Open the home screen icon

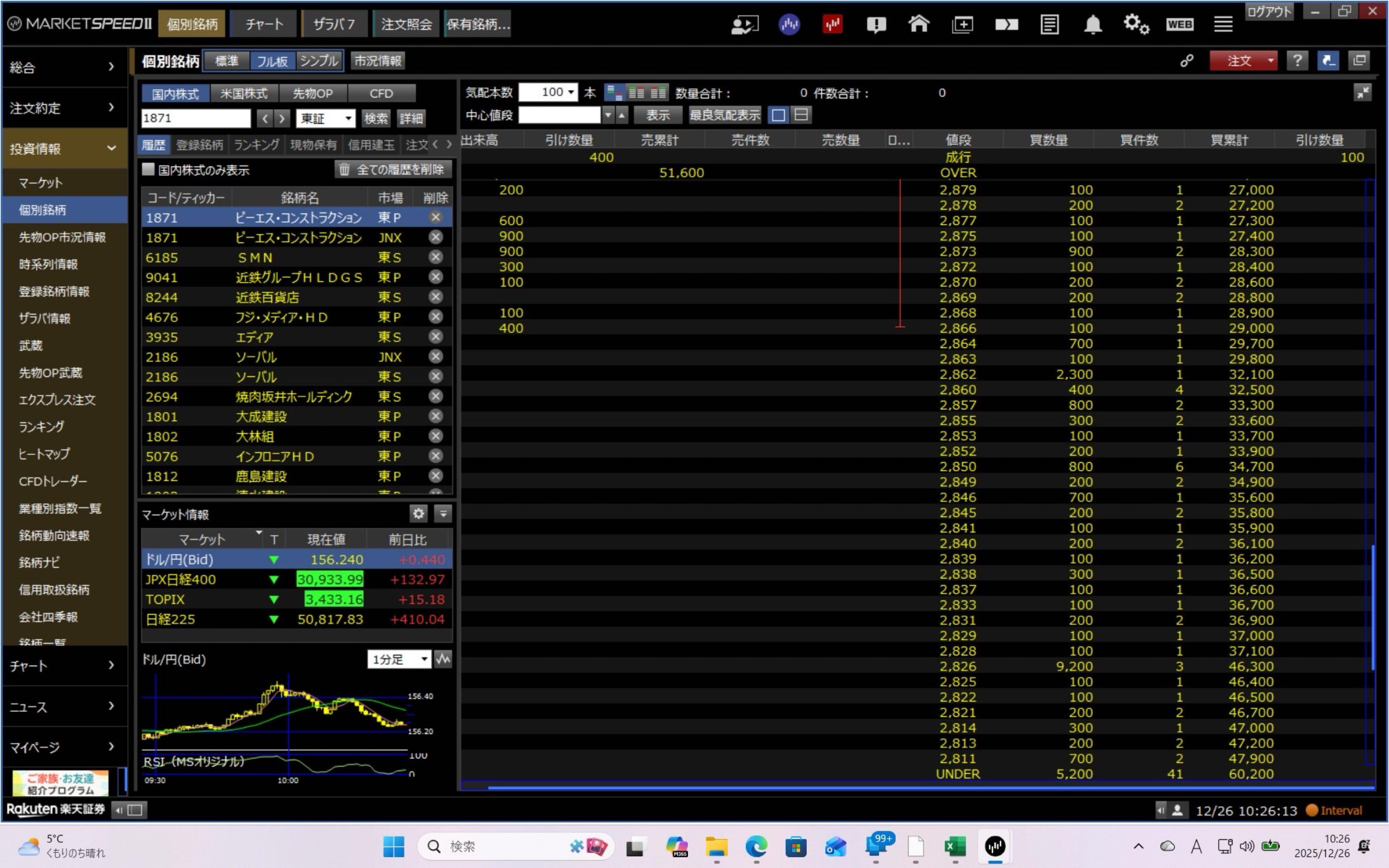(918, 24)
